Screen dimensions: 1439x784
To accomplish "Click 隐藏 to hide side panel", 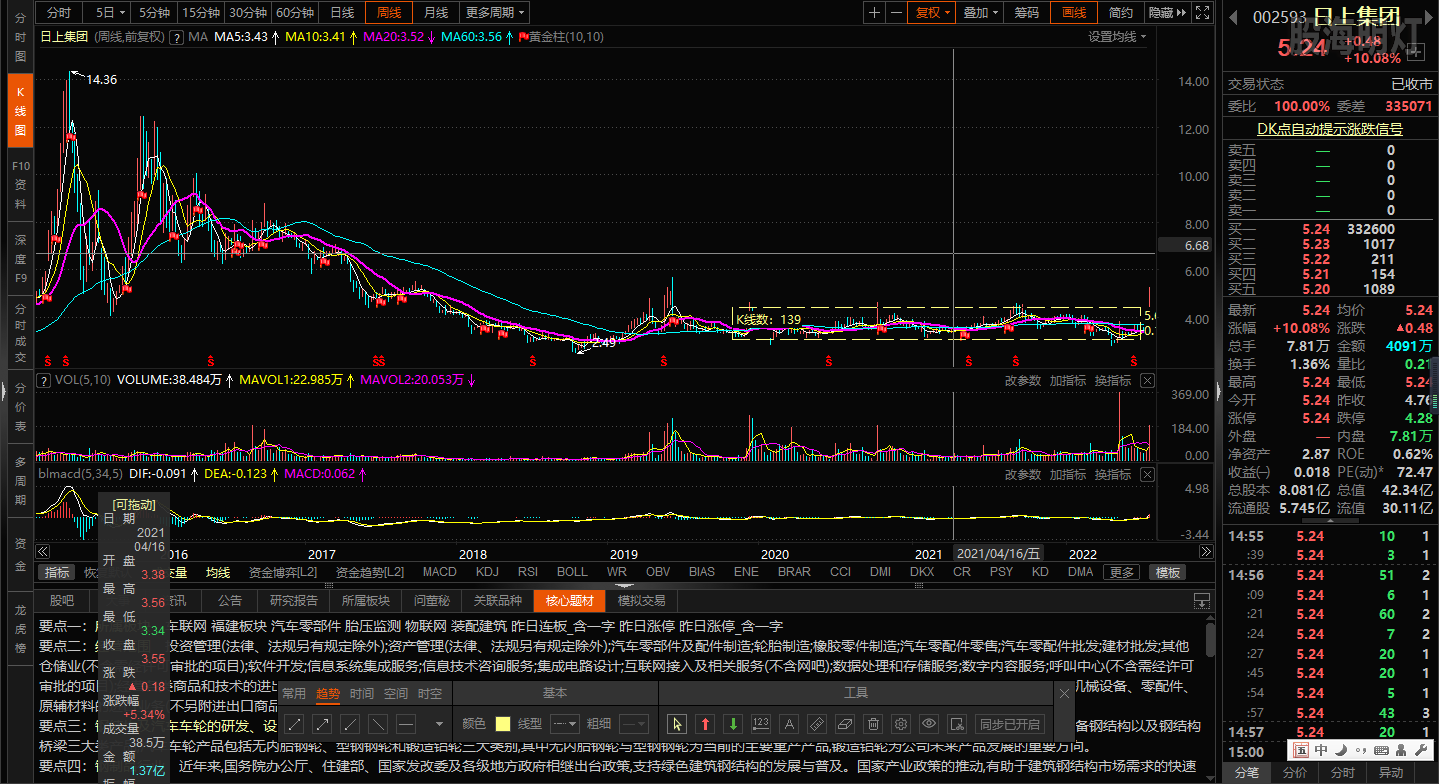I will [1166, 12].
